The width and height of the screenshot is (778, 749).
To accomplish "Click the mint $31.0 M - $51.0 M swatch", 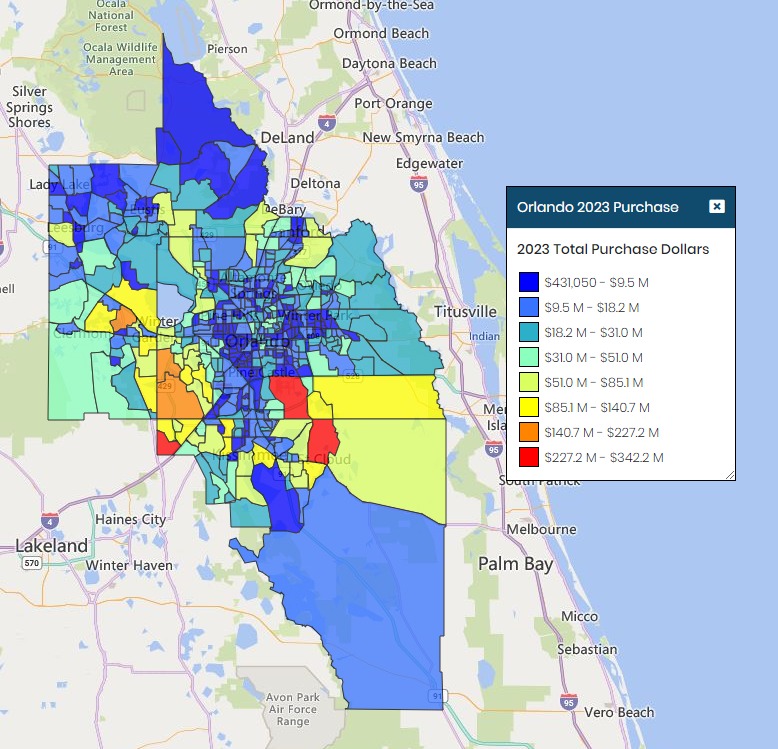I will [x=529, y=357].
